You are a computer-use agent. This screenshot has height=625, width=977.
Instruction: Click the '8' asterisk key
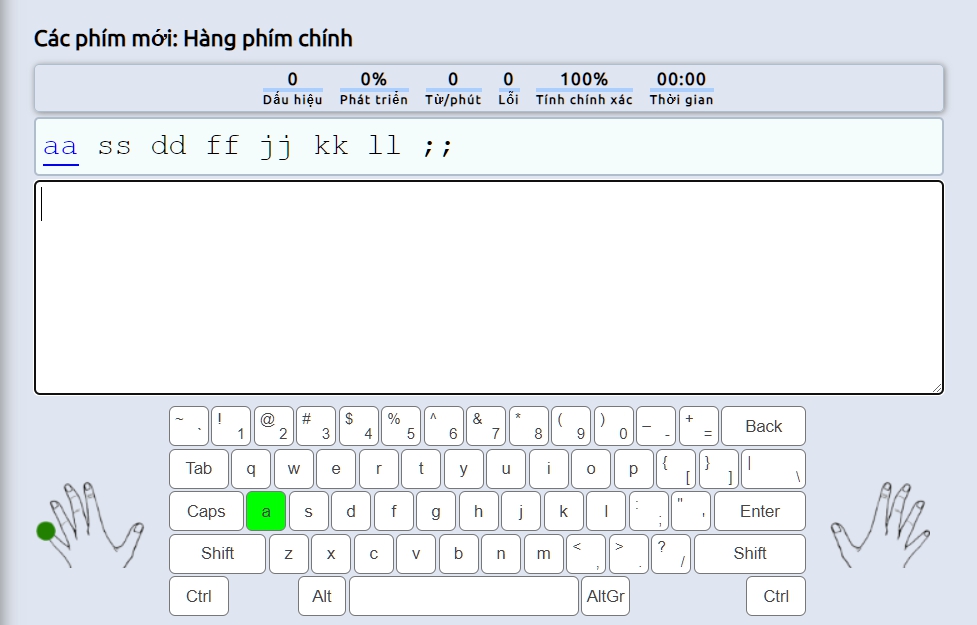[529, 426]
